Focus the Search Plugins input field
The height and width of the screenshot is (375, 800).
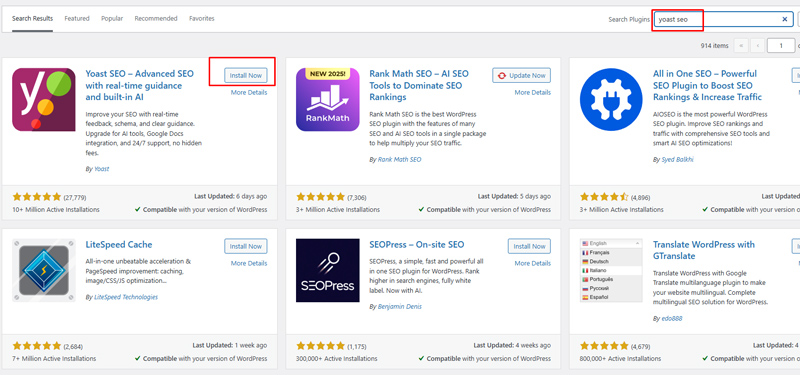click(x=724, y=19)
